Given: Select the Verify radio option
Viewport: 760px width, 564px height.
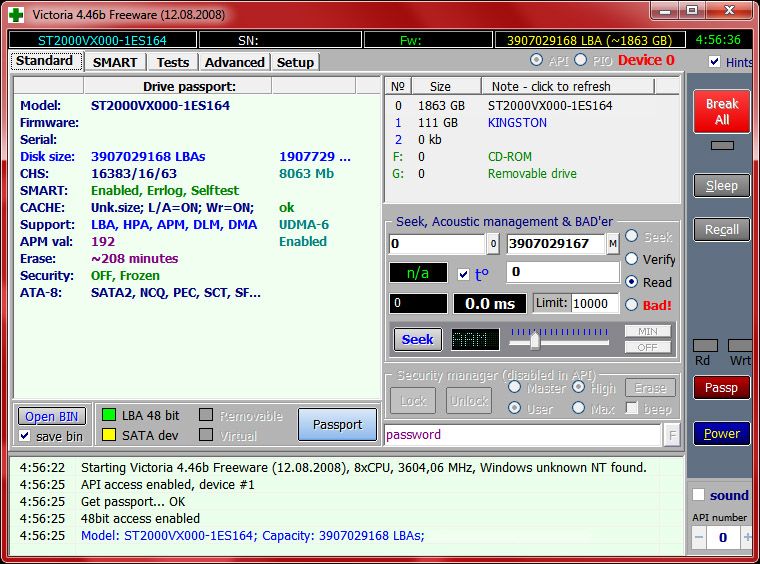Looking at the screenshot, I should point(632,259).
